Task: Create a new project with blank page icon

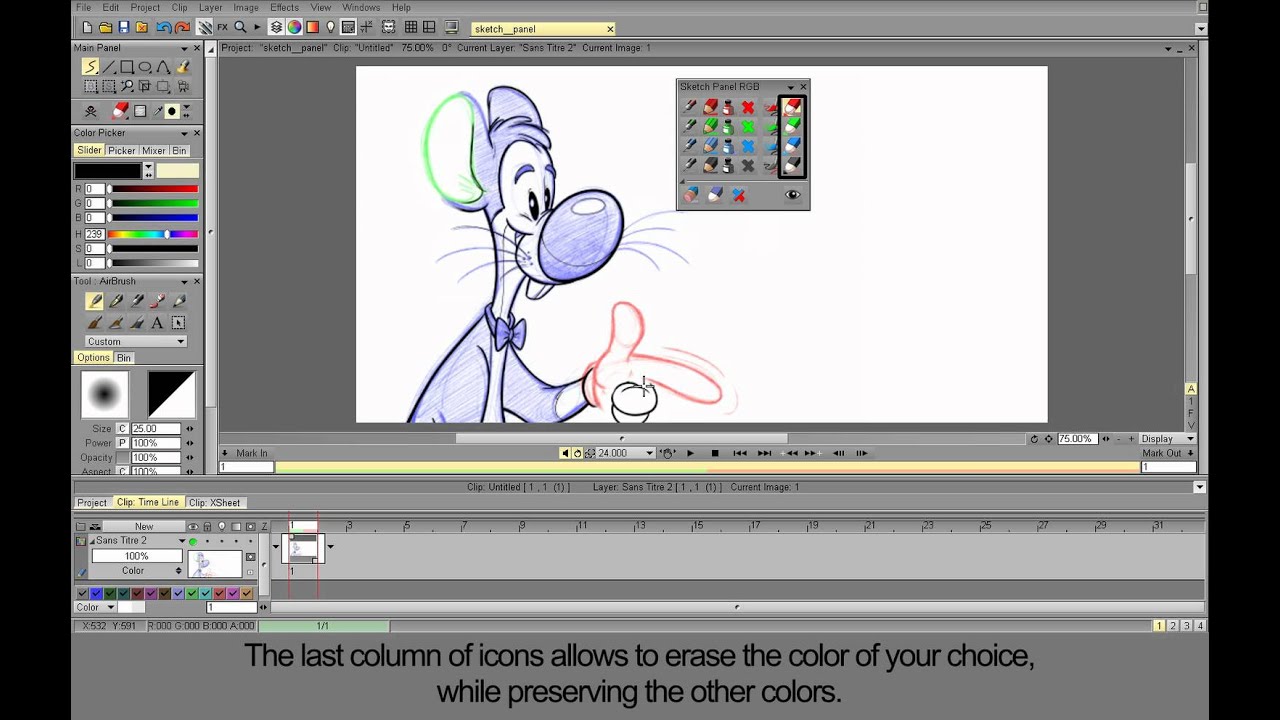Action: 87,28
